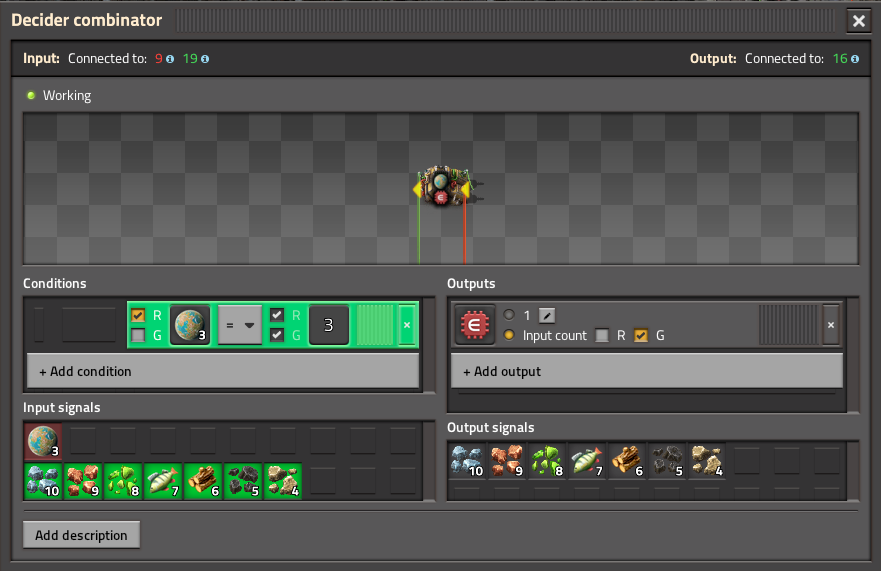
Task: Remove the condition with its X button
Action: [407, 325]
